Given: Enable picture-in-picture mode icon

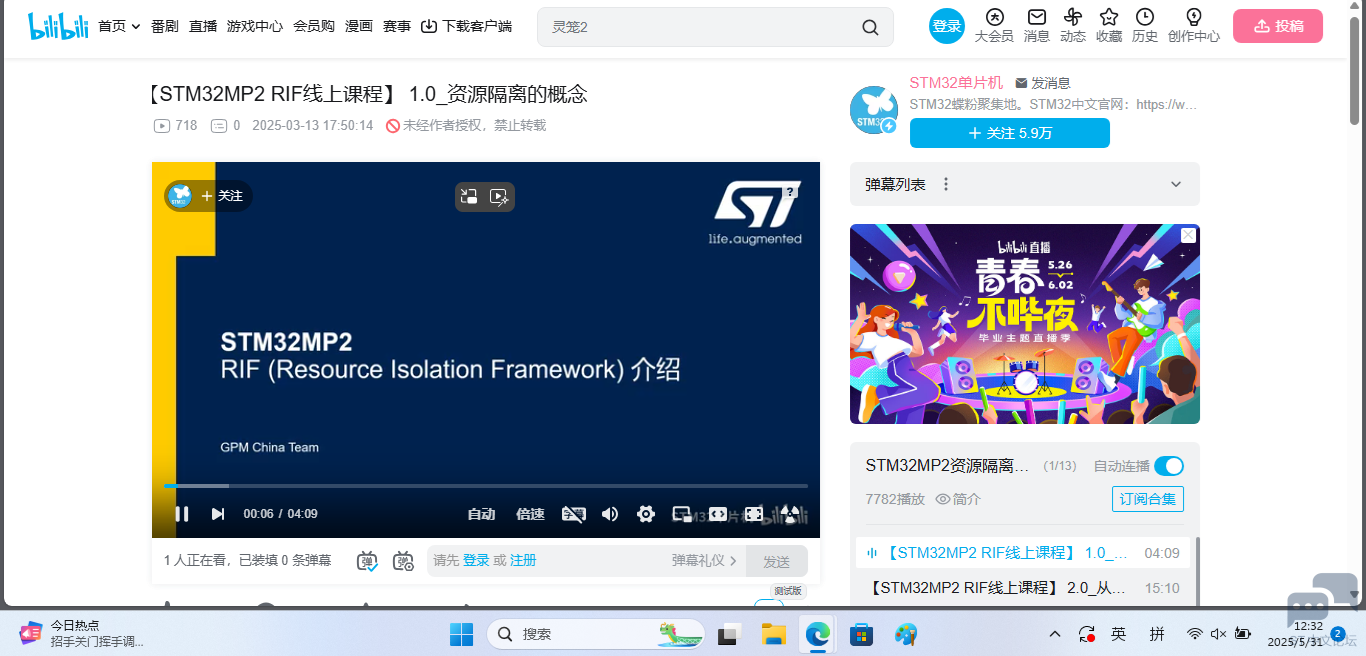Looking at the screenshot, I should click(x=682, y=514).
